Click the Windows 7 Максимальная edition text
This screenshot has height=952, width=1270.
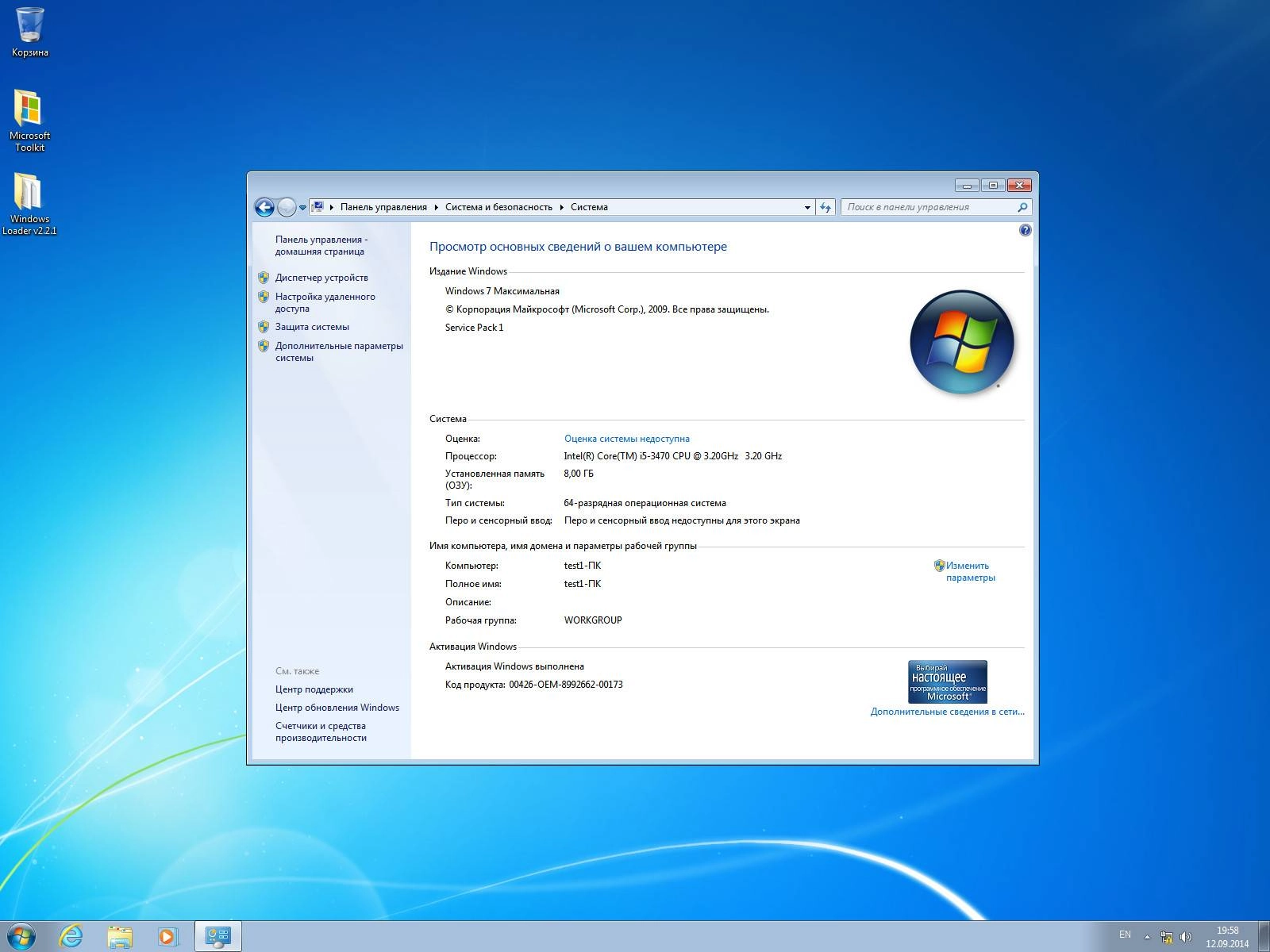502,291
